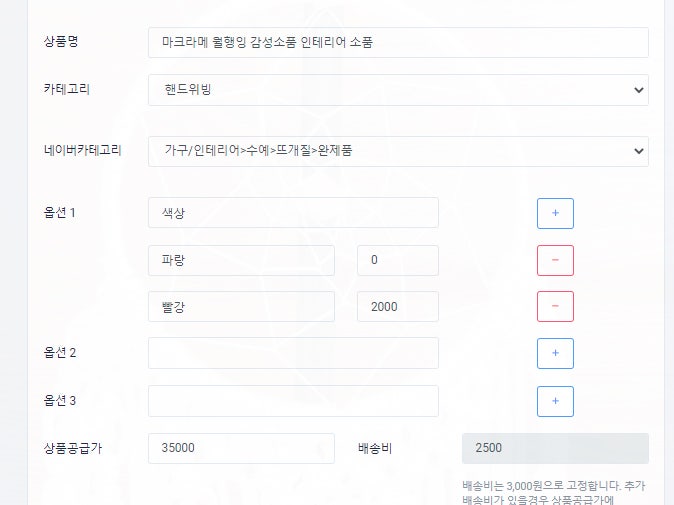The width and height of the screenshot is (674, 505).
Task: Click the 옵션 1 name field containing 색상
Action: click(x=293, y=213)
